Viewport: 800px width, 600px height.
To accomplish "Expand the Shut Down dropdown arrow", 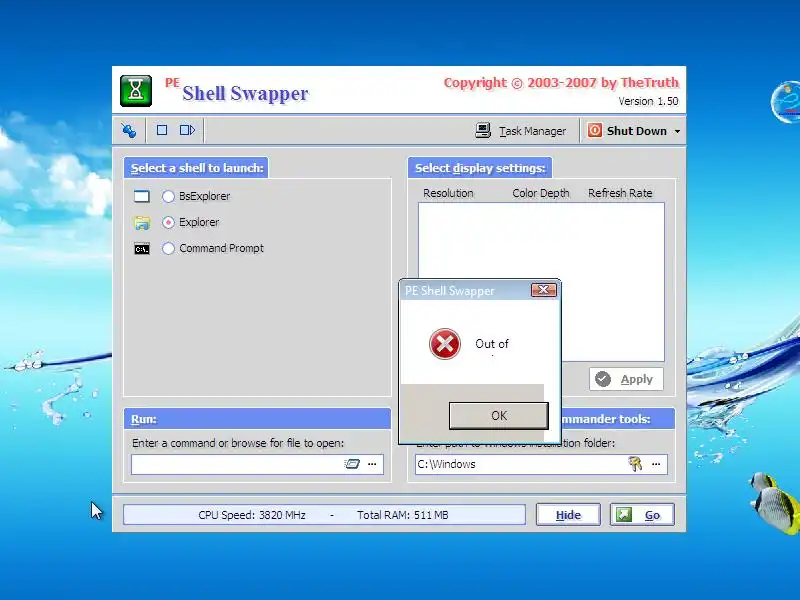I will (x=677, y=131).
